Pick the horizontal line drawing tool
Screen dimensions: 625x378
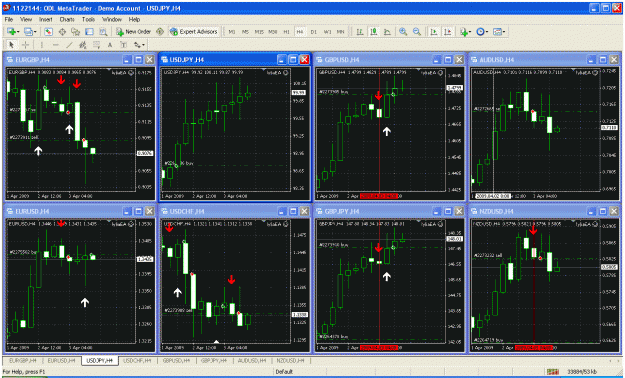[56, 45]
